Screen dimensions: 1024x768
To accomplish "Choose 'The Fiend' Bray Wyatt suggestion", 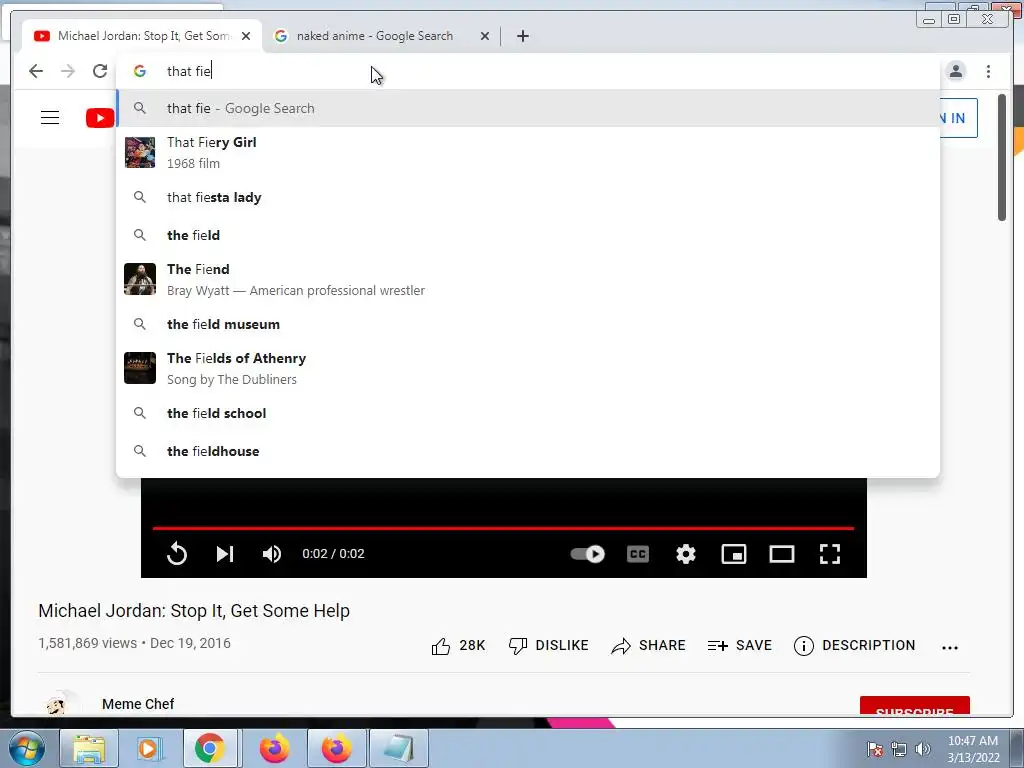I will tap(528, 280).
